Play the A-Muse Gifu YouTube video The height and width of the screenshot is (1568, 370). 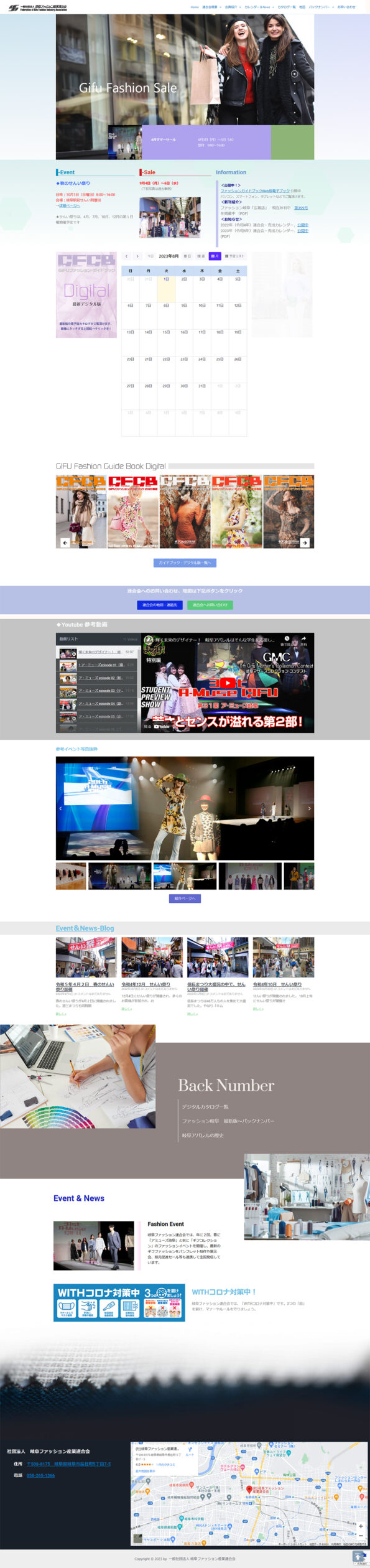click(228, 683)
